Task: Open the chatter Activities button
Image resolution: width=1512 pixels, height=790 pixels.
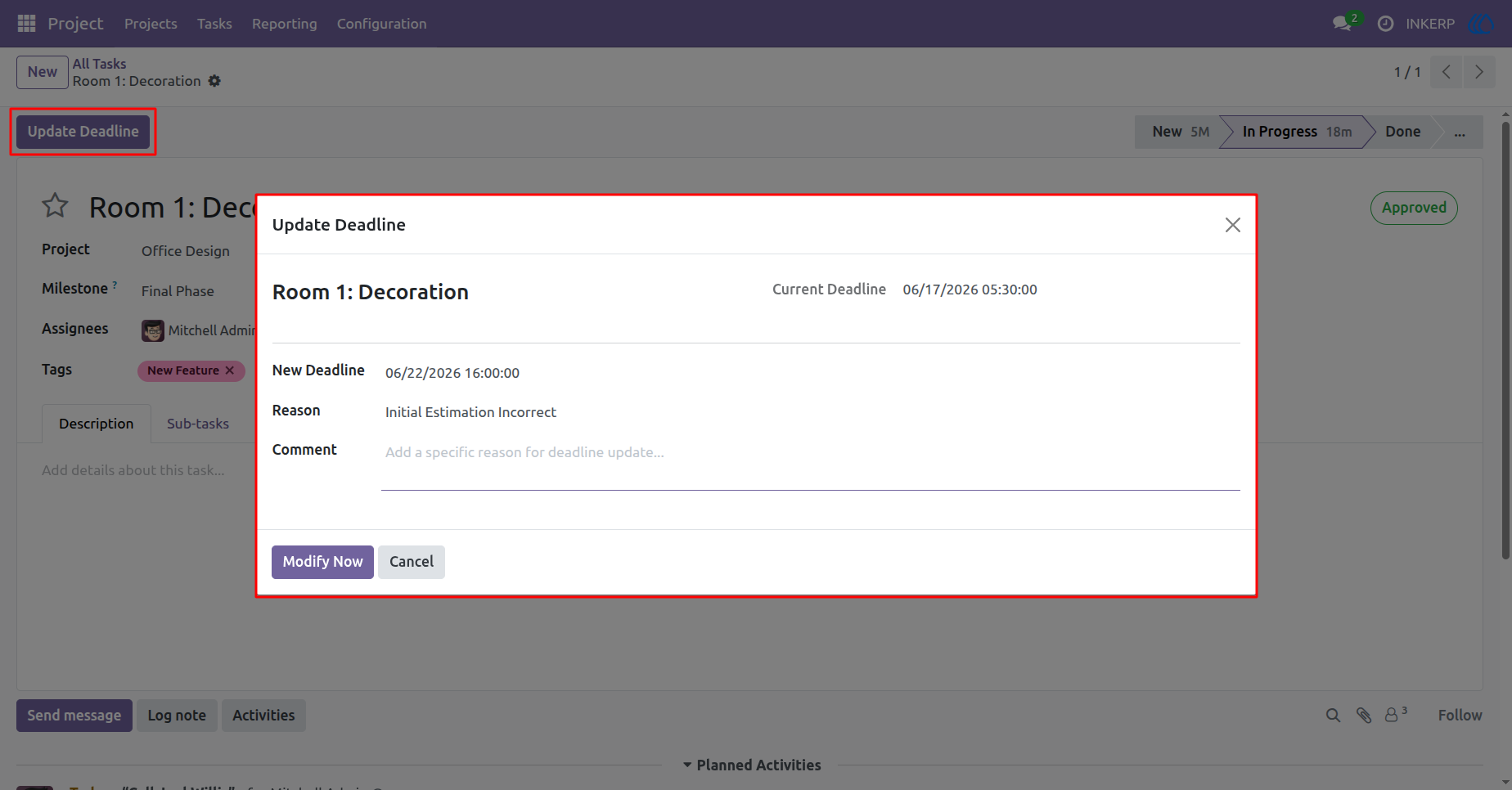Action: (x=263, y=716)
